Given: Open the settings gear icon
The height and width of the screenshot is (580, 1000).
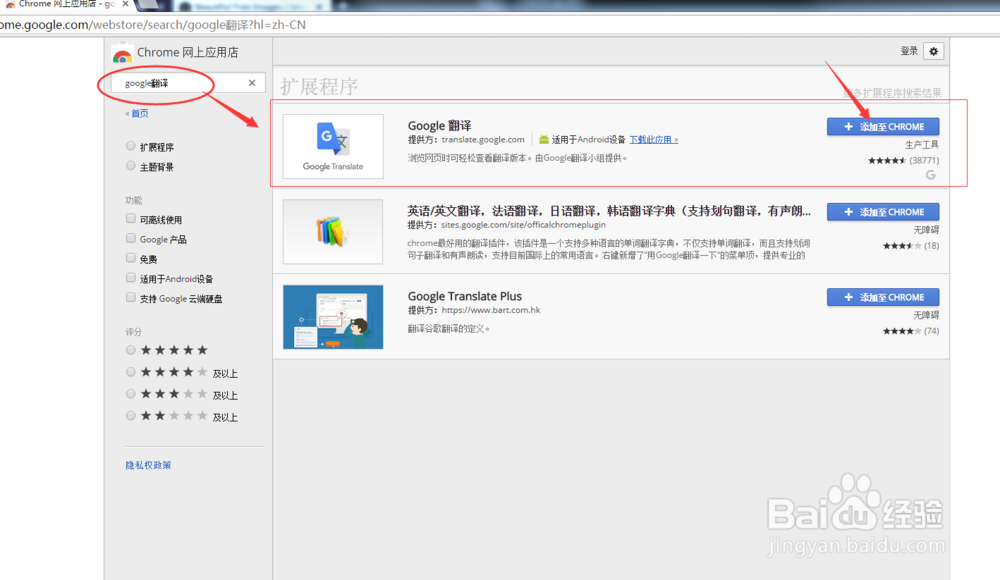Looking at the screenshot, I should tap(934, 51).
